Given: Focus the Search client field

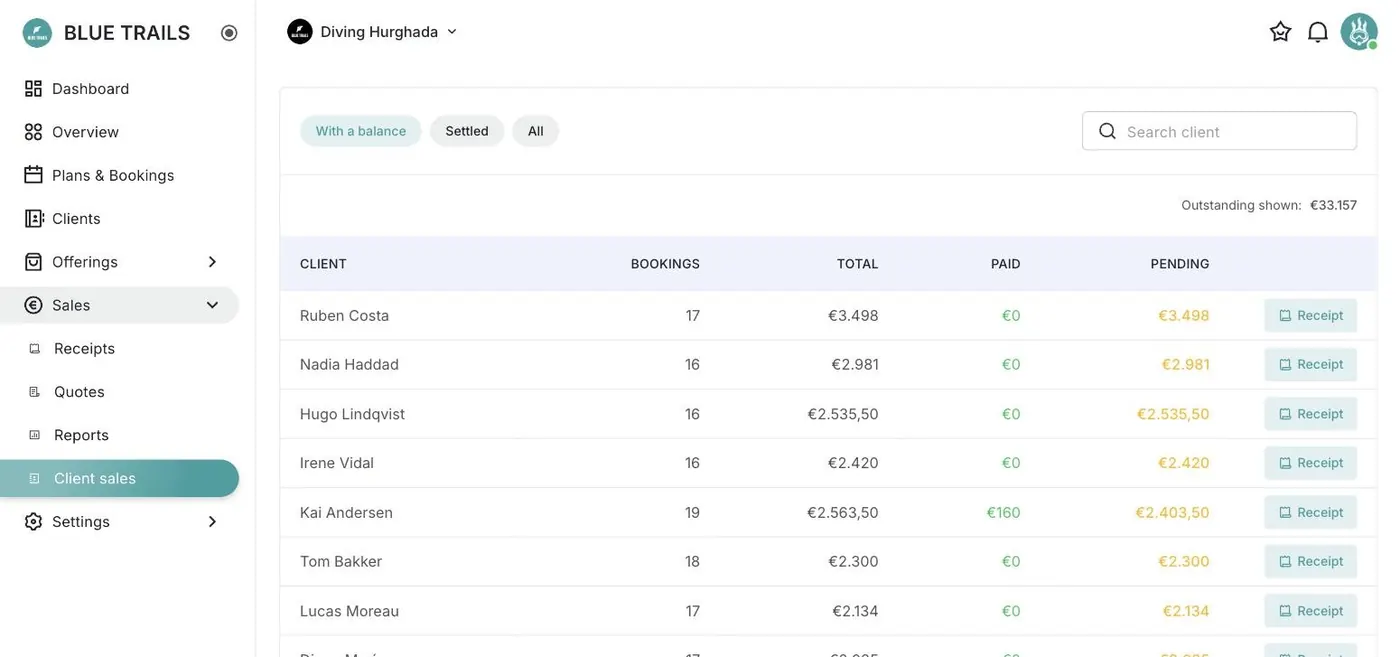Looking at the screenshot, I should [1219, 131].
